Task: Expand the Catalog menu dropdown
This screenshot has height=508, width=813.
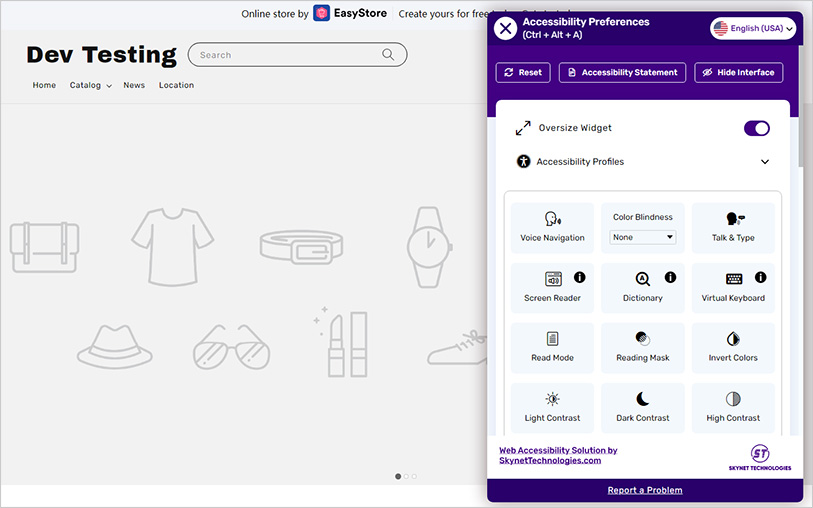Action: point(91,85)
